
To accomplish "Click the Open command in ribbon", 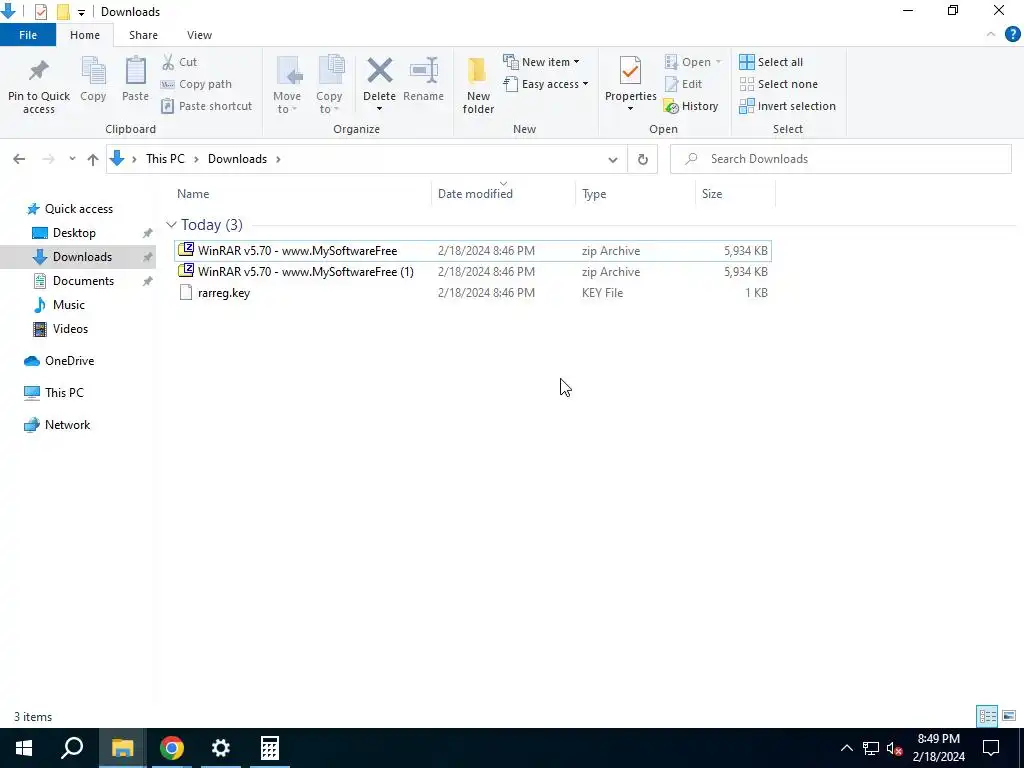I will tap(693, 62).
